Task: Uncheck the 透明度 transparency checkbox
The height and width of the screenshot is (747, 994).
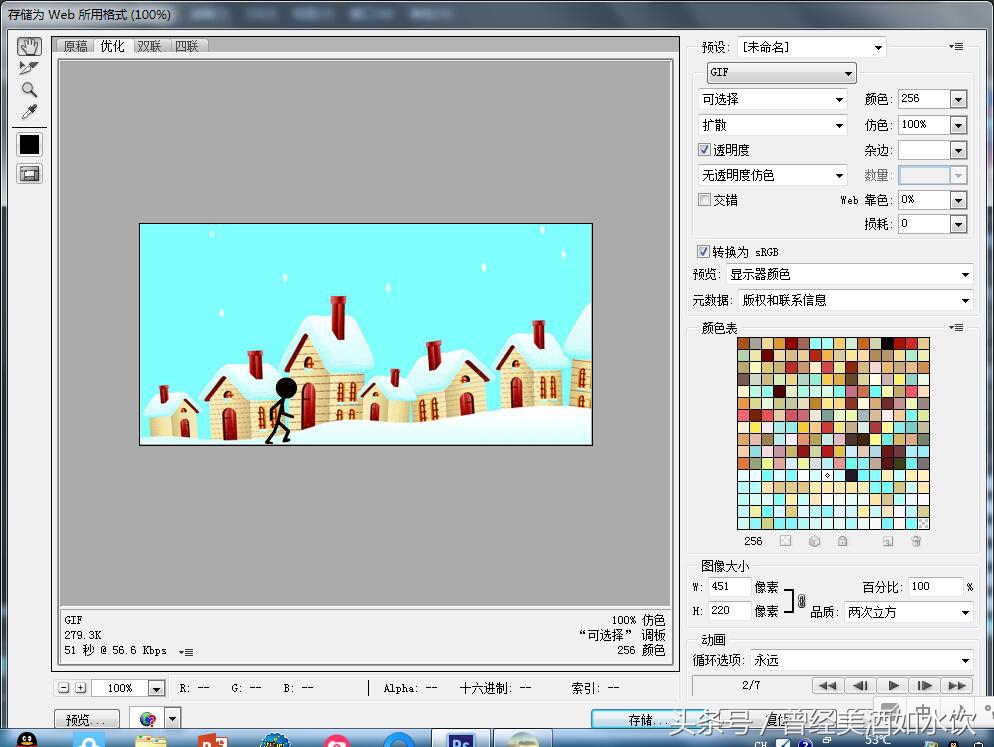Action: [x=705, y=150]
